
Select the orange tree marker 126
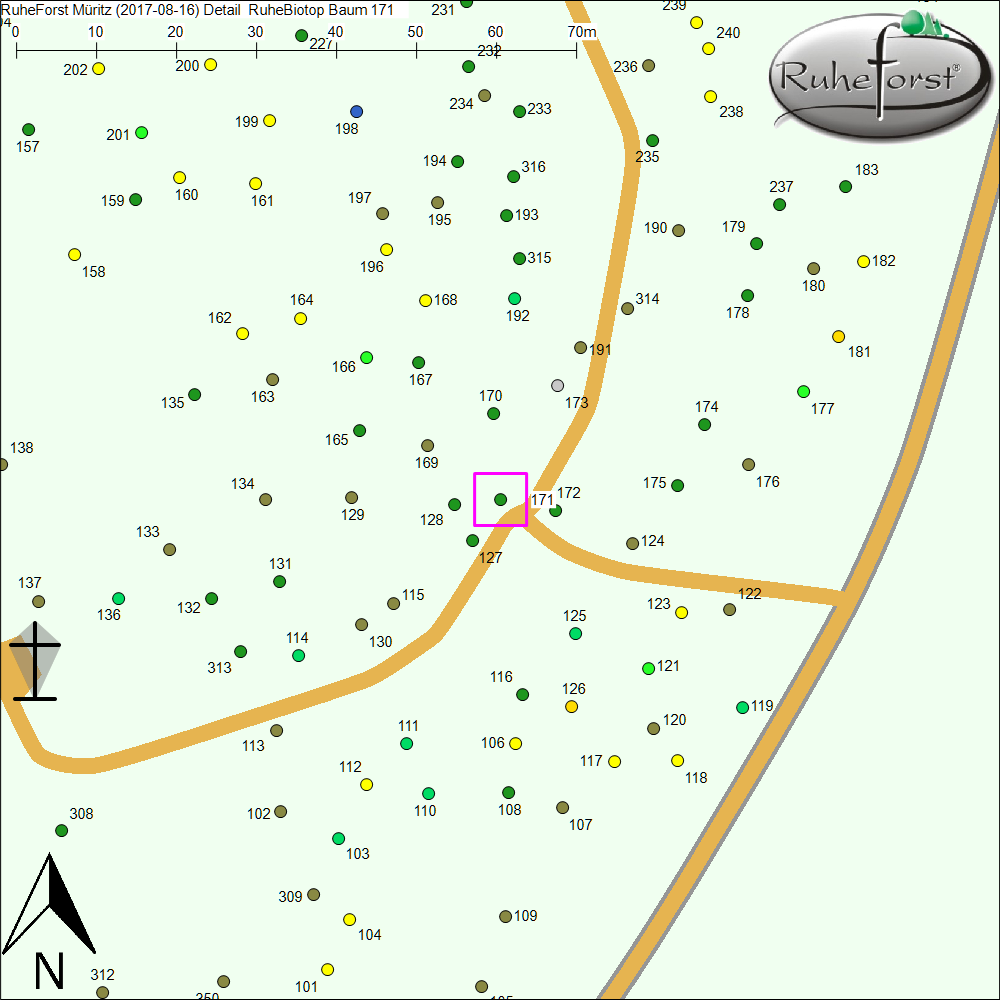[571, 707]
